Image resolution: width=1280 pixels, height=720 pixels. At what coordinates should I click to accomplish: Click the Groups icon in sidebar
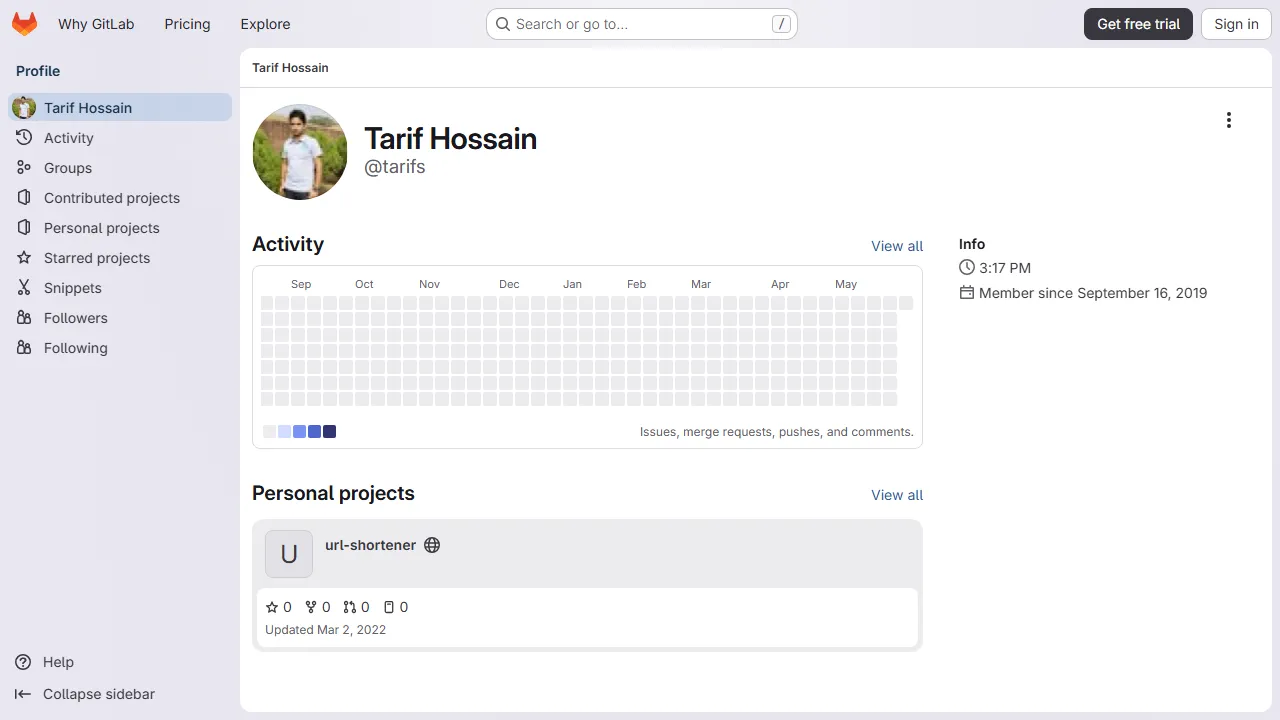coord(24,168)
